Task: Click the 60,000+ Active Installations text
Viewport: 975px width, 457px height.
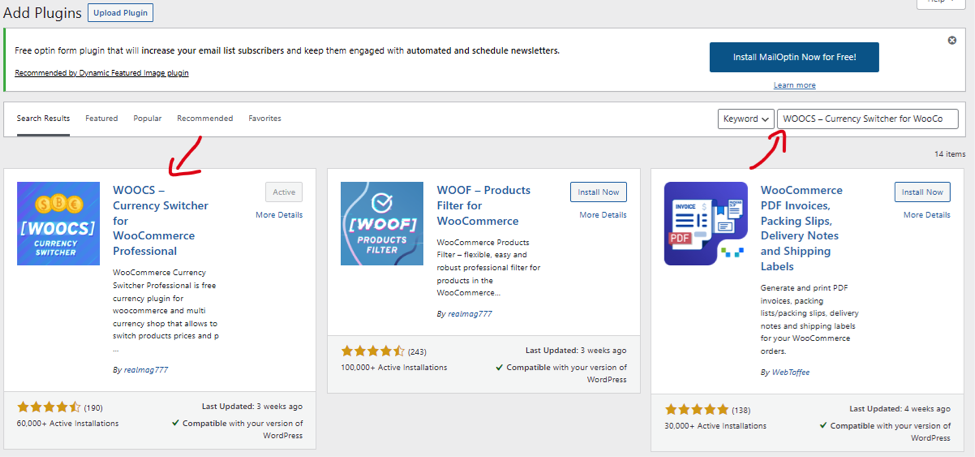Action: tap(68, 423)
